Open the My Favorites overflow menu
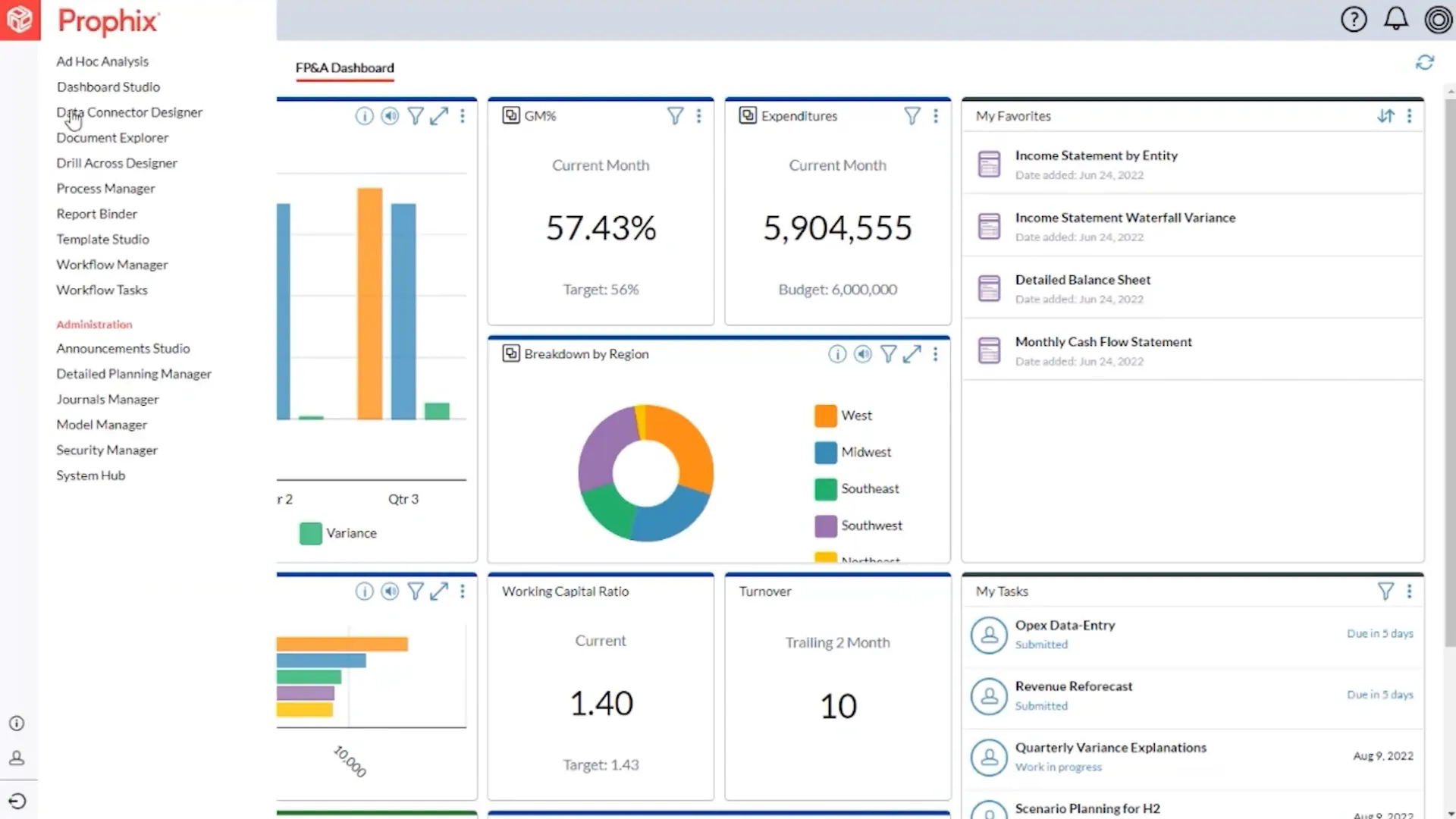Screen dimensions: 1456x819 1410,116
